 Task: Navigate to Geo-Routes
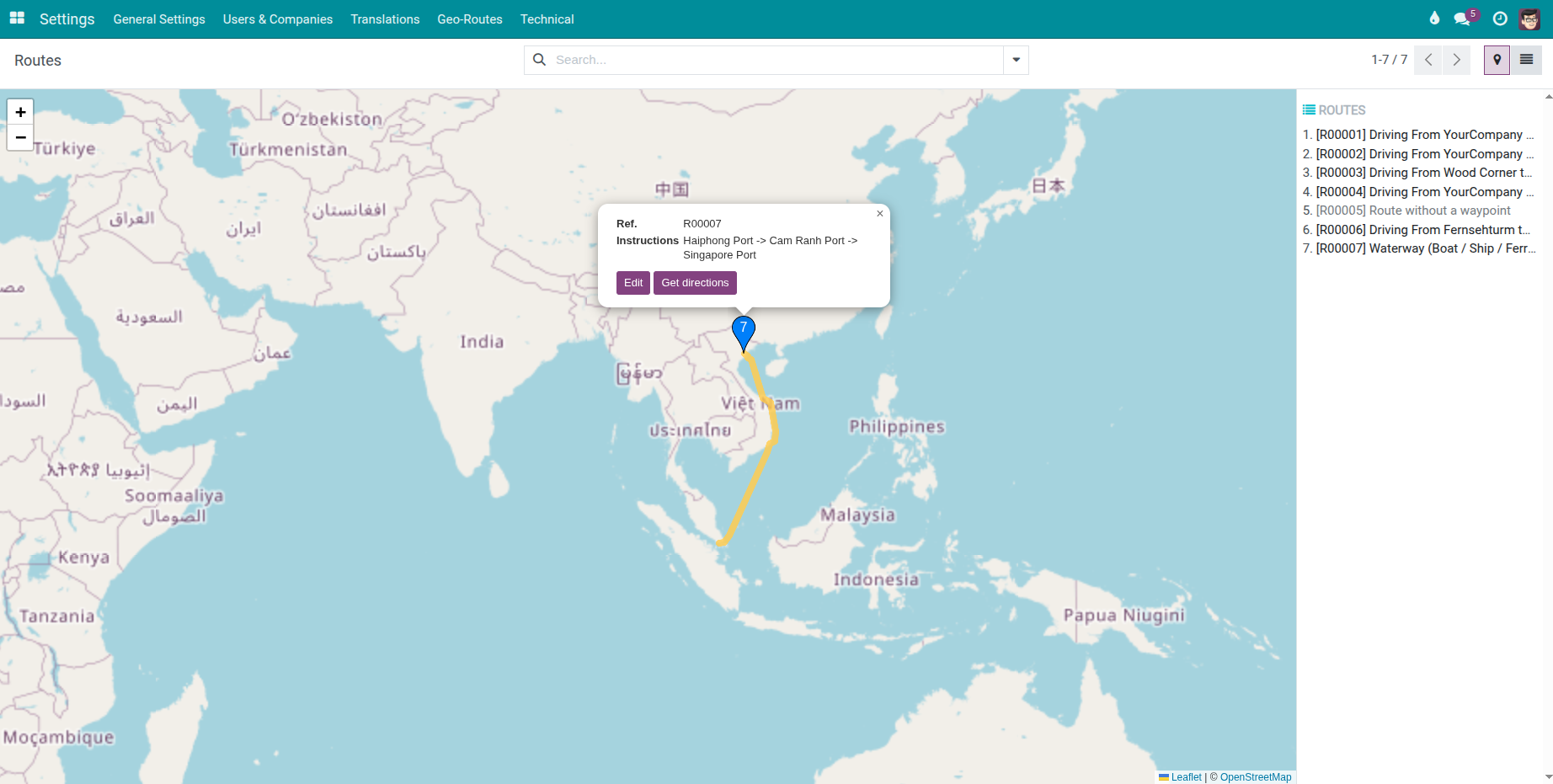[x=469, y=19]
